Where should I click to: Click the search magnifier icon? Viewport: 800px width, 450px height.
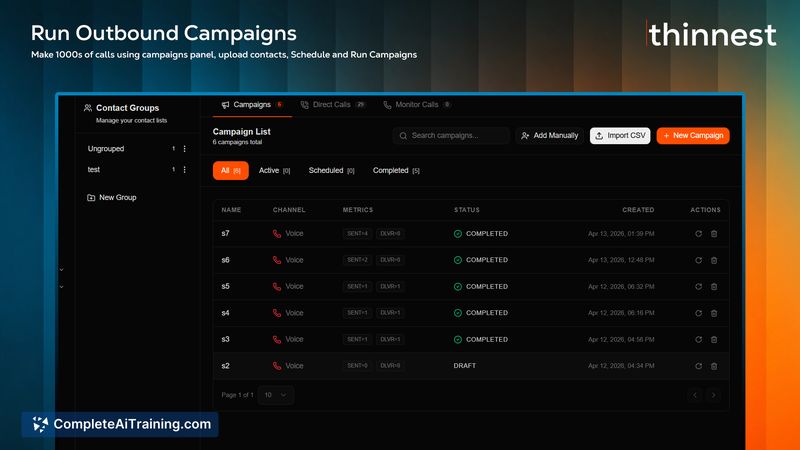[x=403, y=136]
